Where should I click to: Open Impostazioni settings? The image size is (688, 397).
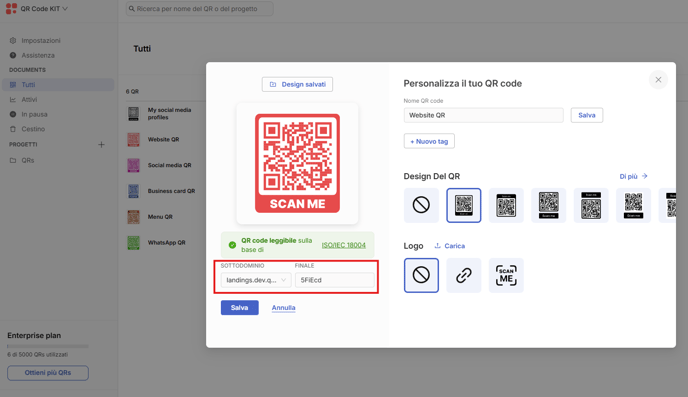41,40
